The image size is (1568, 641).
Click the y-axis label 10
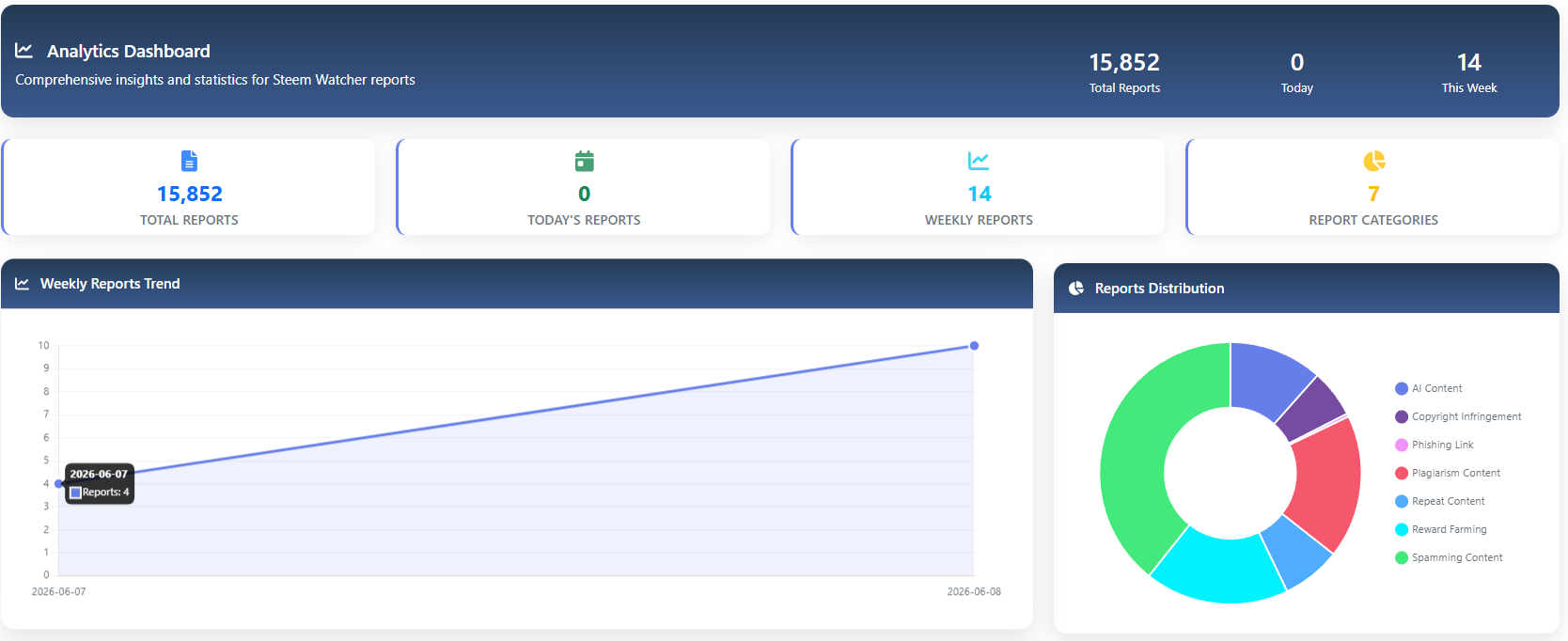43,346
